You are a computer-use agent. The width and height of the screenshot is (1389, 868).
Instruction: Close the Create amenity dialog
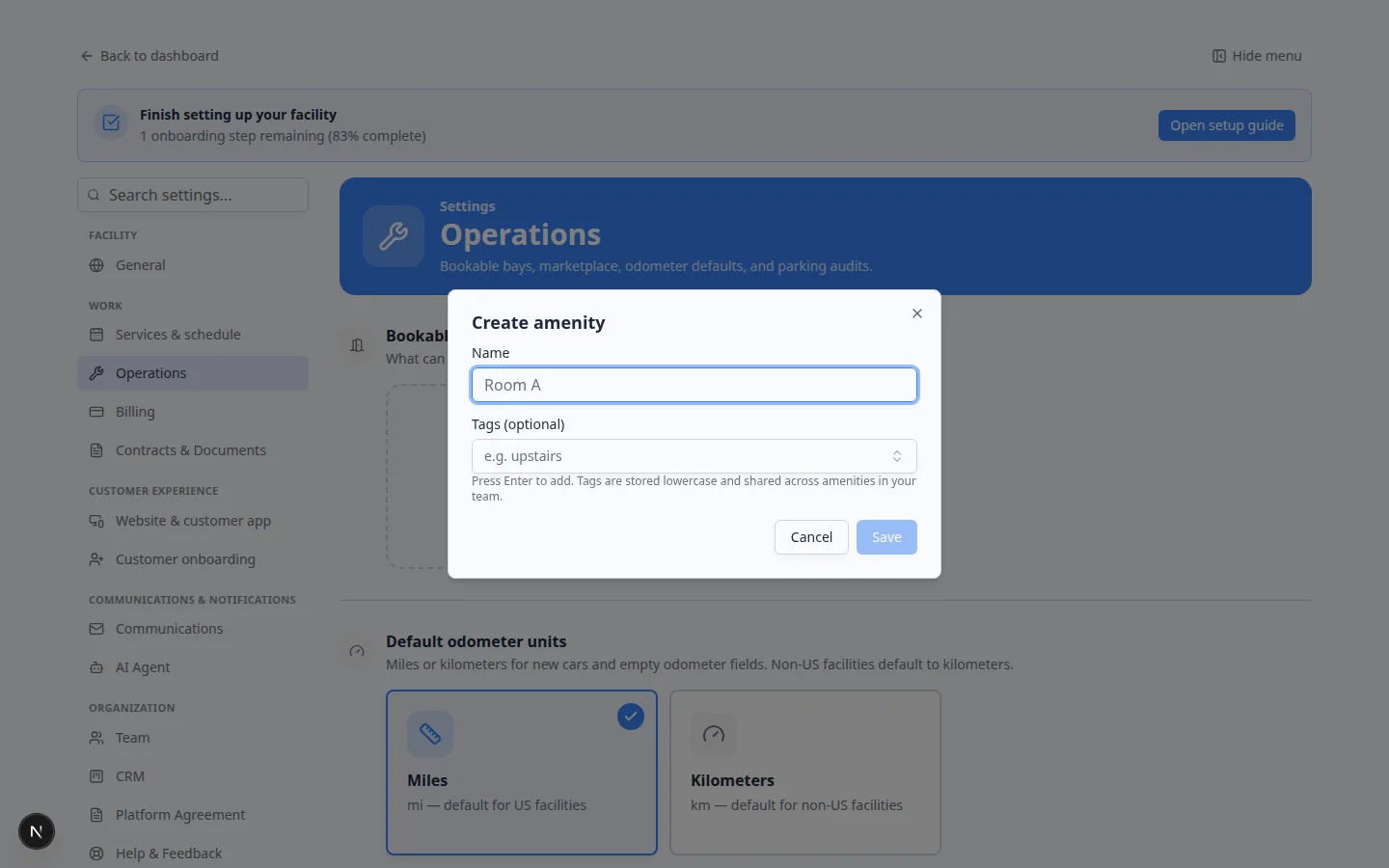917,313
